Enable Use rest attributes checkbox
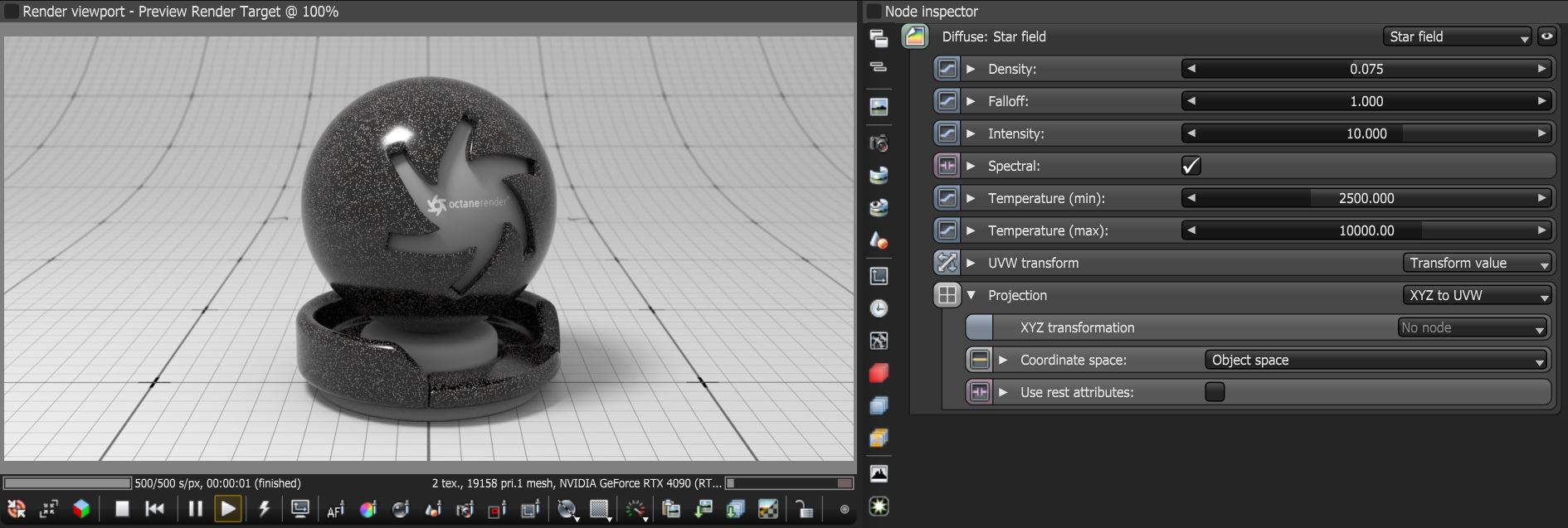Screen dimensions: 1568x528 (x=1215, y=392)
